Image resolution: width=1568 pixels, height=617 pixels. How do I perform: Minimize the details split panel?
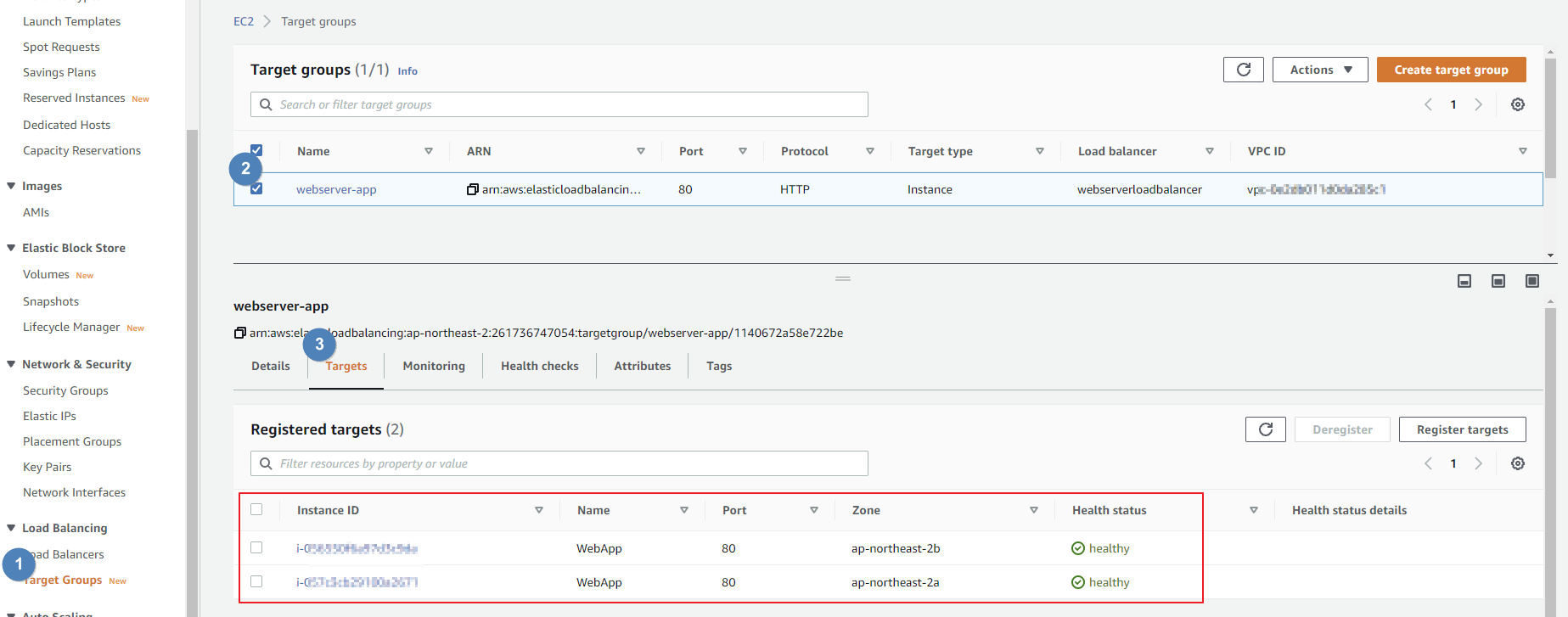pos(1464,281)
